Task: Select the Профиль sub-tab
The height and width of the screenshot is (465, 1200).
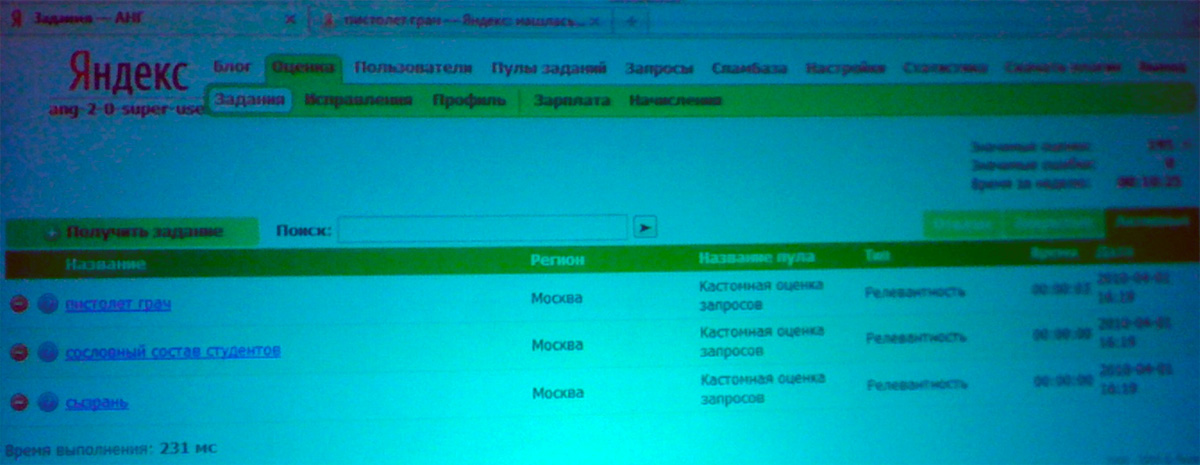Action: (469, 101)
